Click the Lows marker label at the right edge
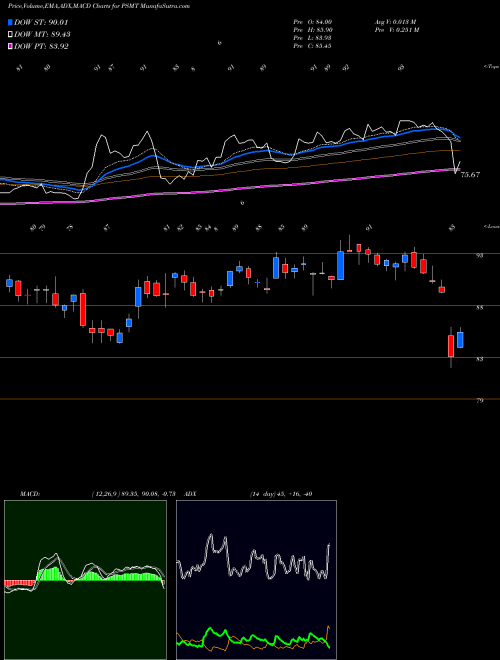The height and width of the screenshot is (660, 500). click(x=492, y=226)
